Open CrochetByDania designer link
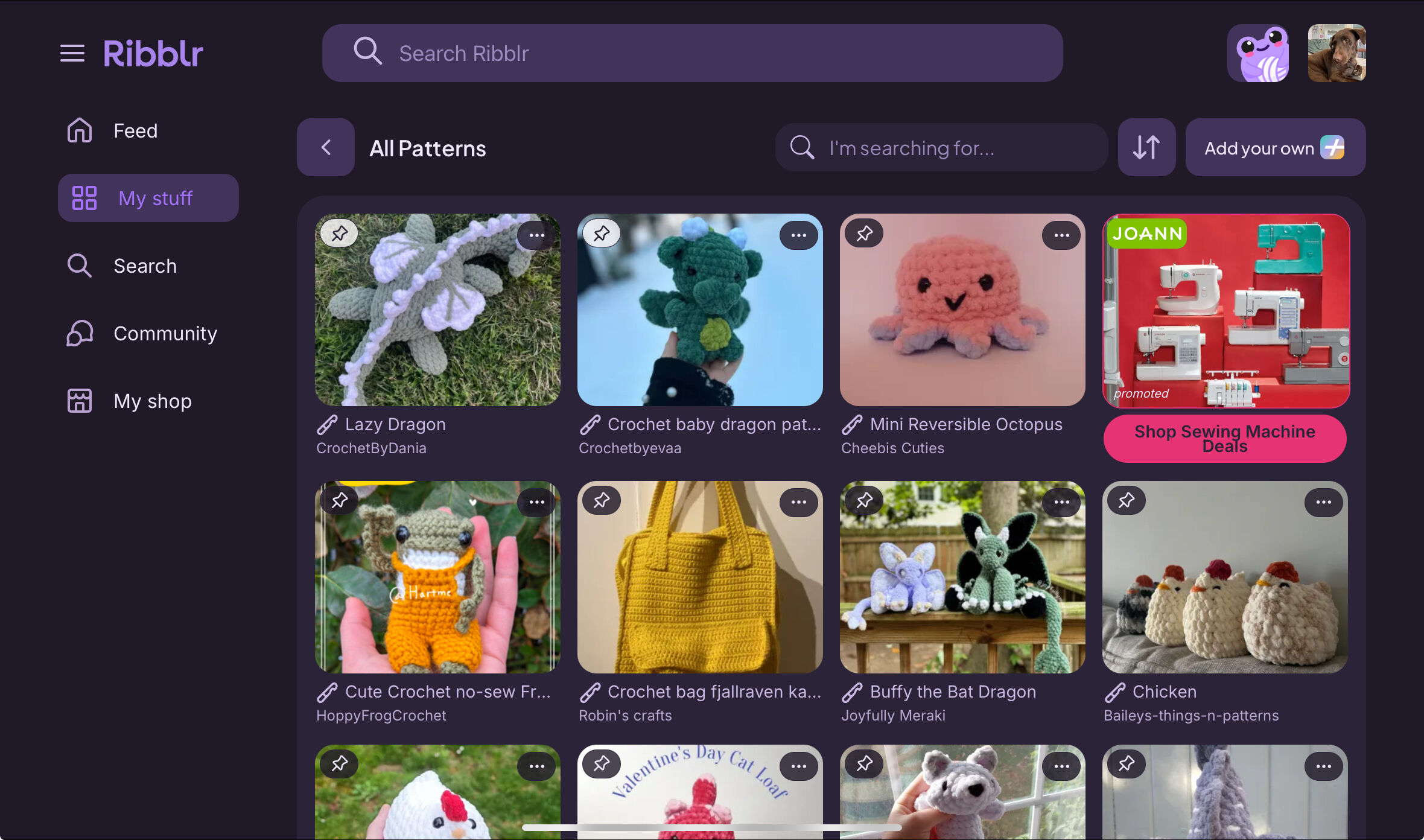The width and height of the screenshot is (1424, 840). (x=371, y=448)
